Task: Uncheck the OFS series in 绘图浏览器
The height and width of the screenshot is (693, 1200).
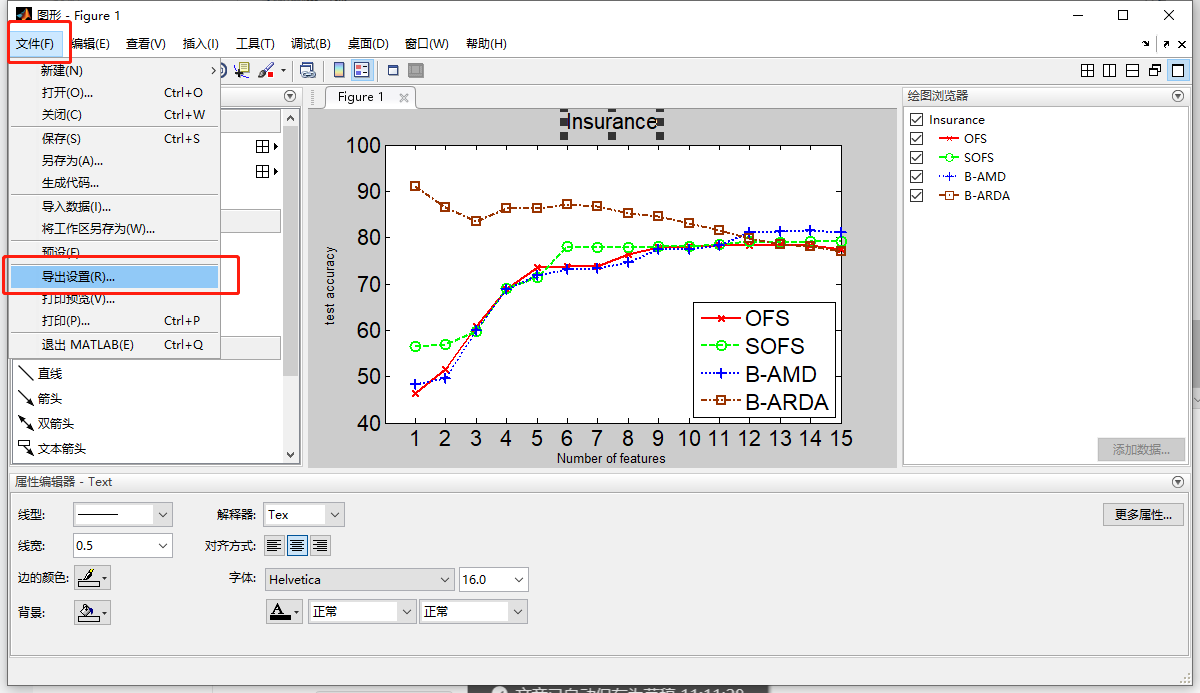Action: pyautogui.click(x=916, y=138)
